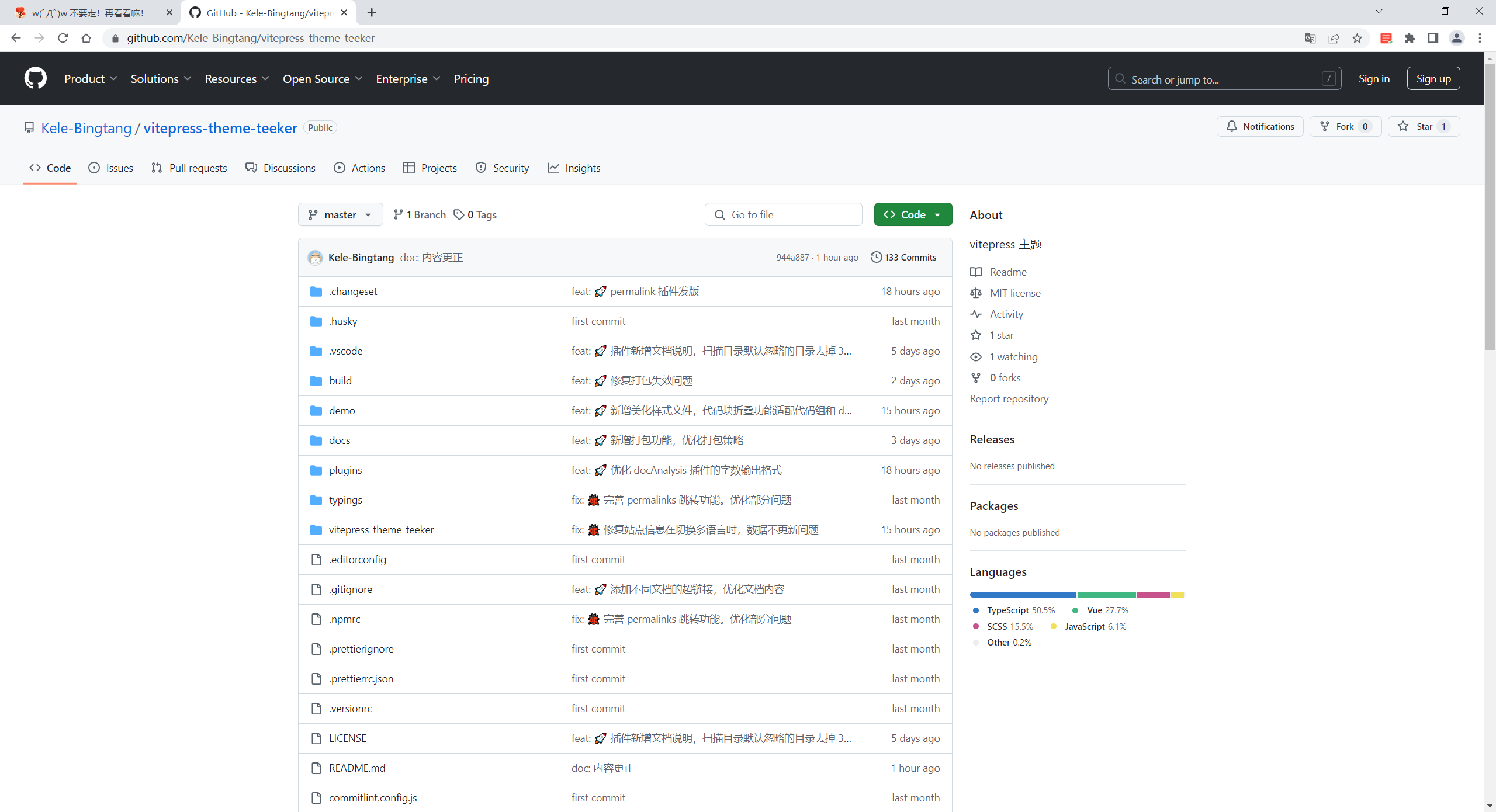This screenshot has height=812, width=1496.
Task: Click the commit history clock icon
Action: coord(876,257)
